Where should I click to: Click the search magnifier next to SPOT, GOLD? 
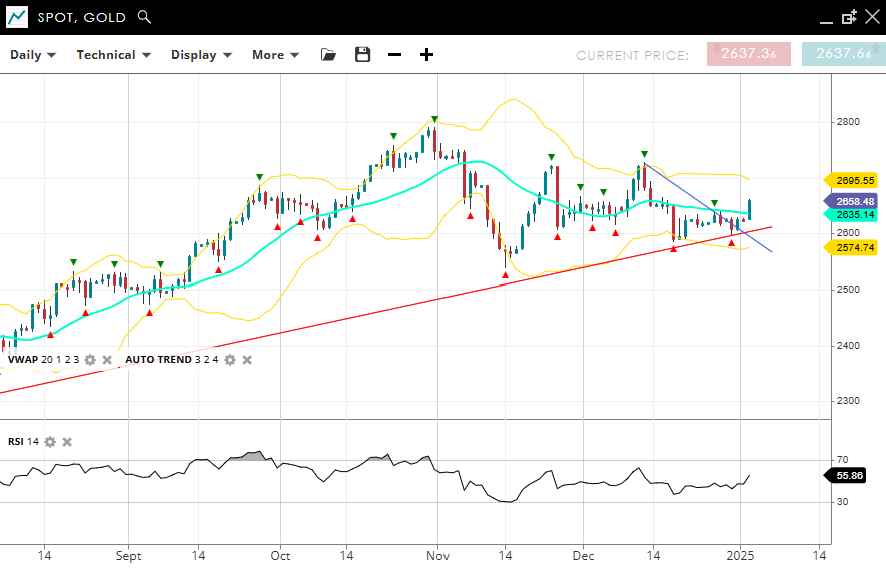144,17
